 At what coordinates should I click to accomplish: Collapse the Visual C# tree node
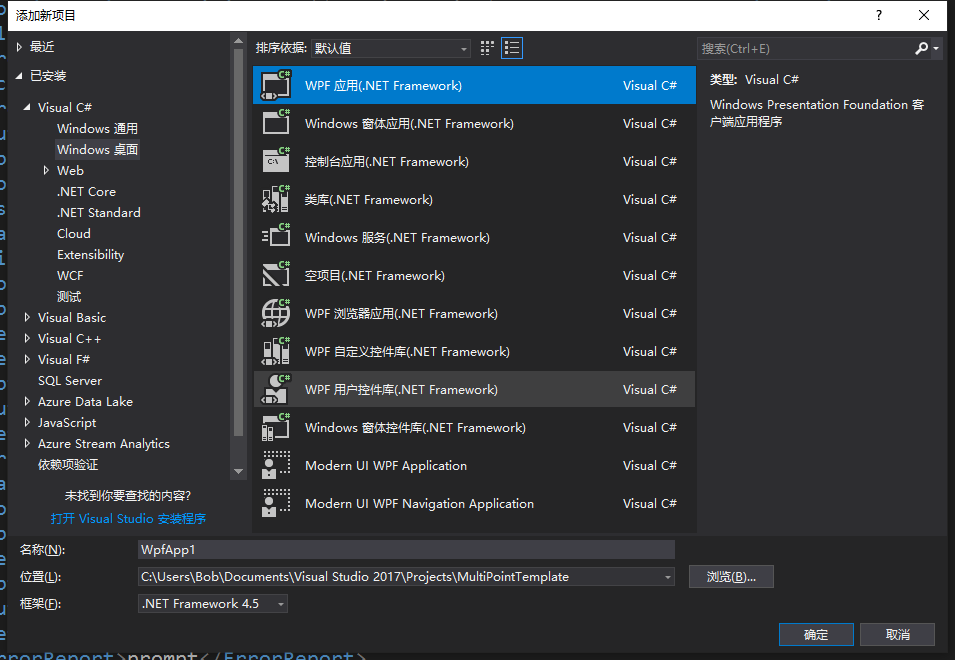(27, 106)
